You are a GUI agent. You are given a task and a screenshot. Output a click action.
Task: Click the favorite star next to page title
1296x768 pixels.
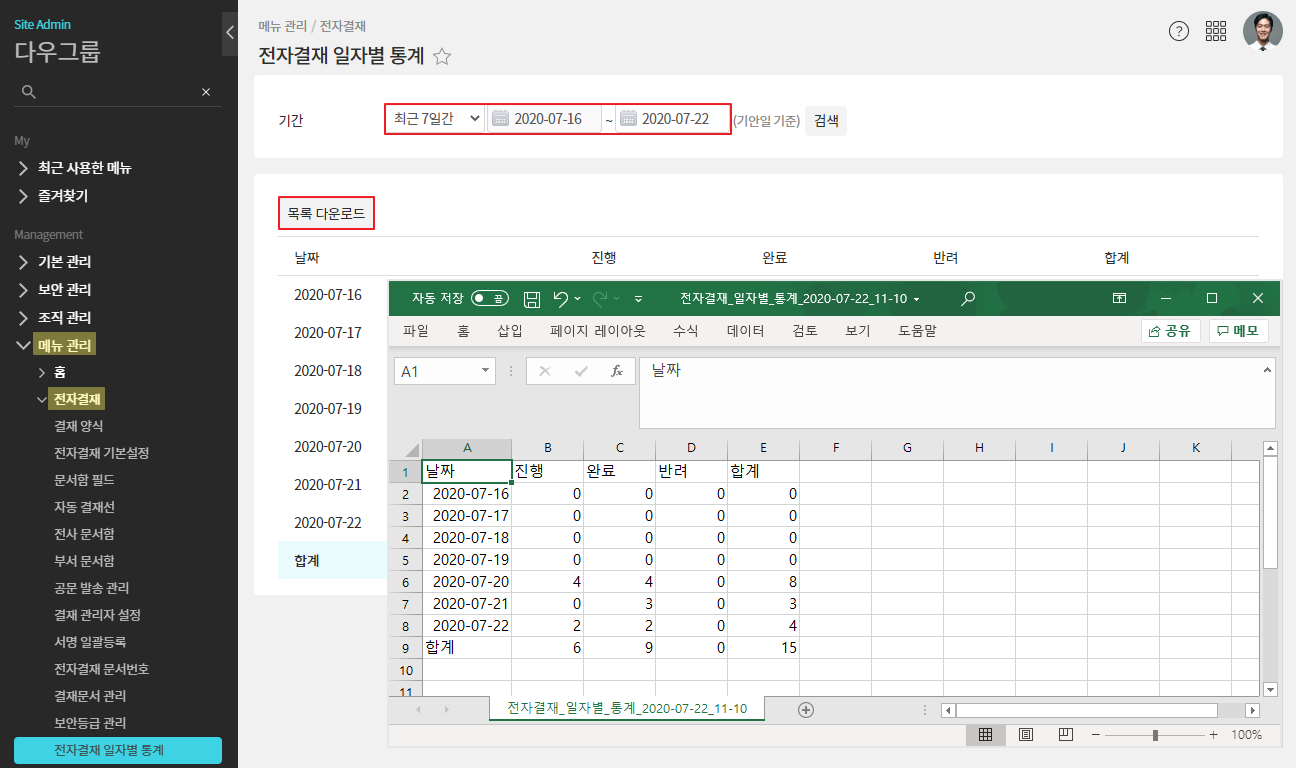click(442, 57)
